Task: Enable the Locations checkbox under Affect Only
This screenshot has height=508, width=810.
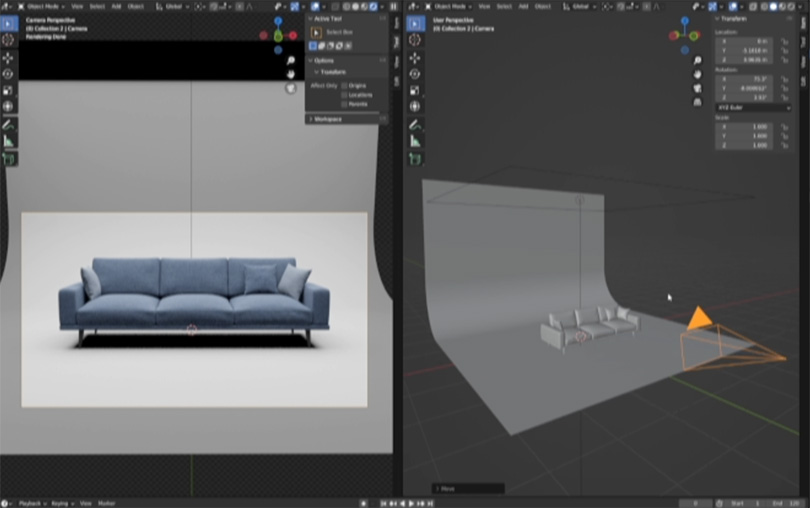Action: 345,95
